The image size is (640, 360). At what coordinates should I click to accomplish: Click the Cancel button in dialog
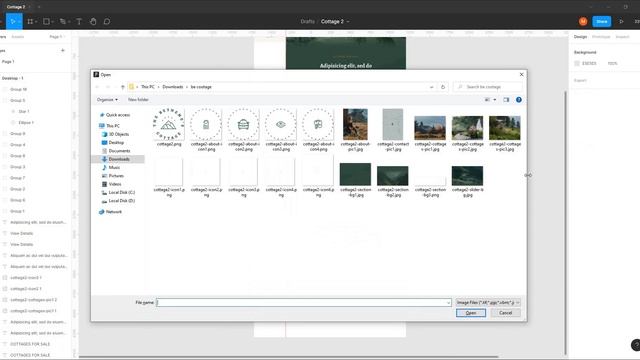[505, 313]
